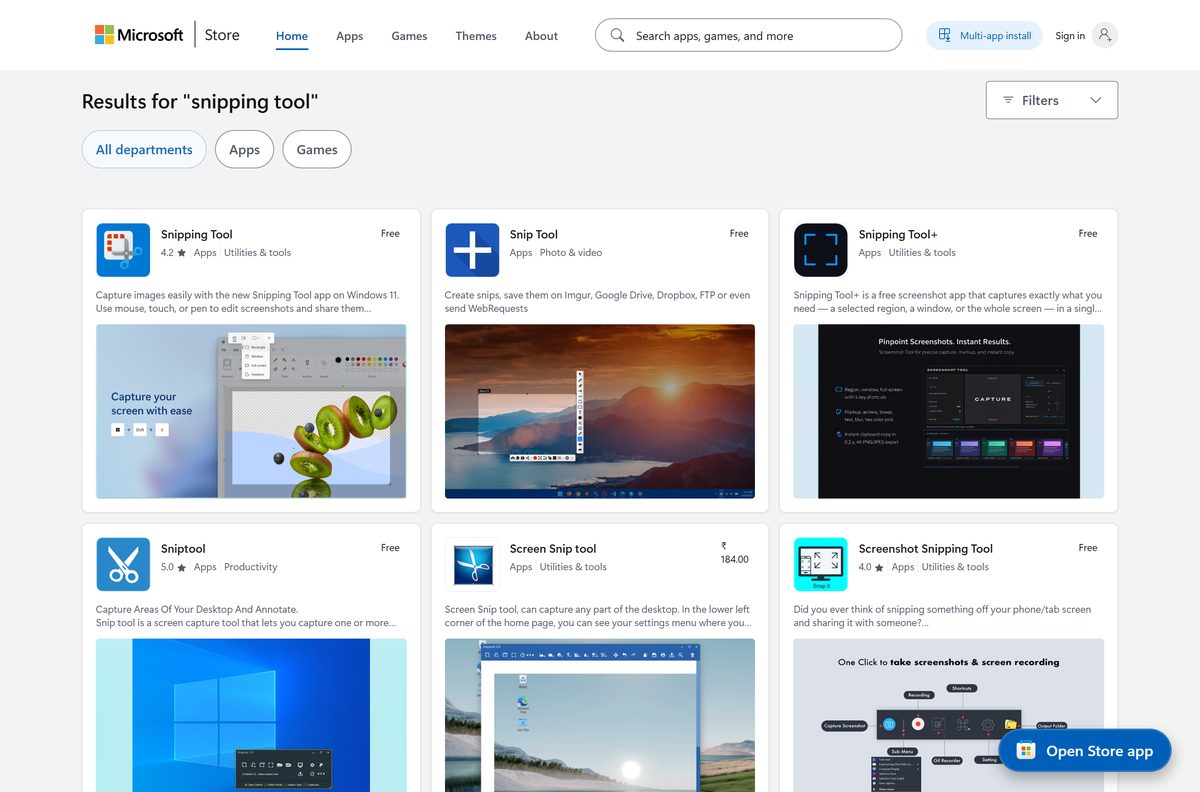The width and height of the screenshot is (1200, 792).
Task: Click the "Snipping Tool+" title text
Action: pyautogui.click(x=898, y=234)
